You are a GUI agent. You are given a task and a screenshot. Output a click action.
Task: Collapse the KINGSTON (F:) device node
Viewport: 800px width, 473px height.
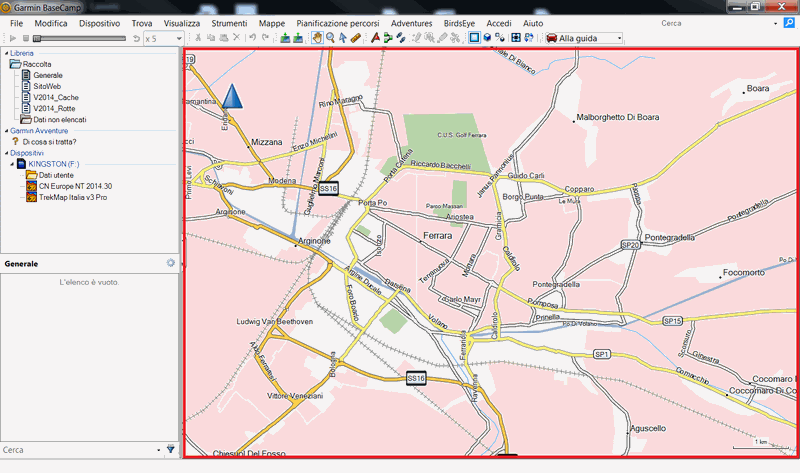[12, 164]
